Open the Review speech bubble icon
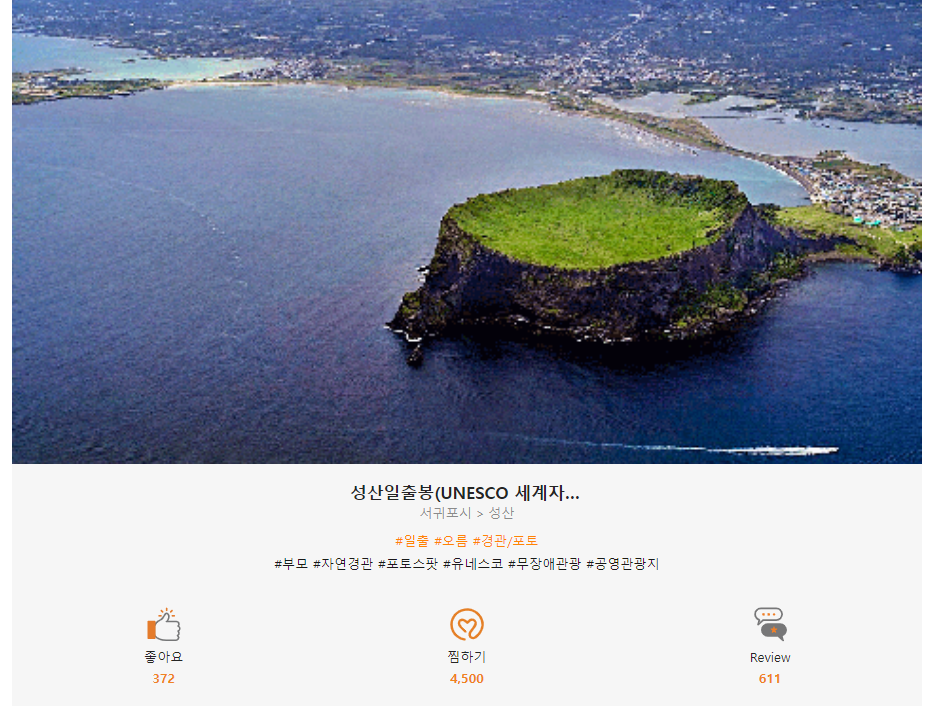 [770, 624]
